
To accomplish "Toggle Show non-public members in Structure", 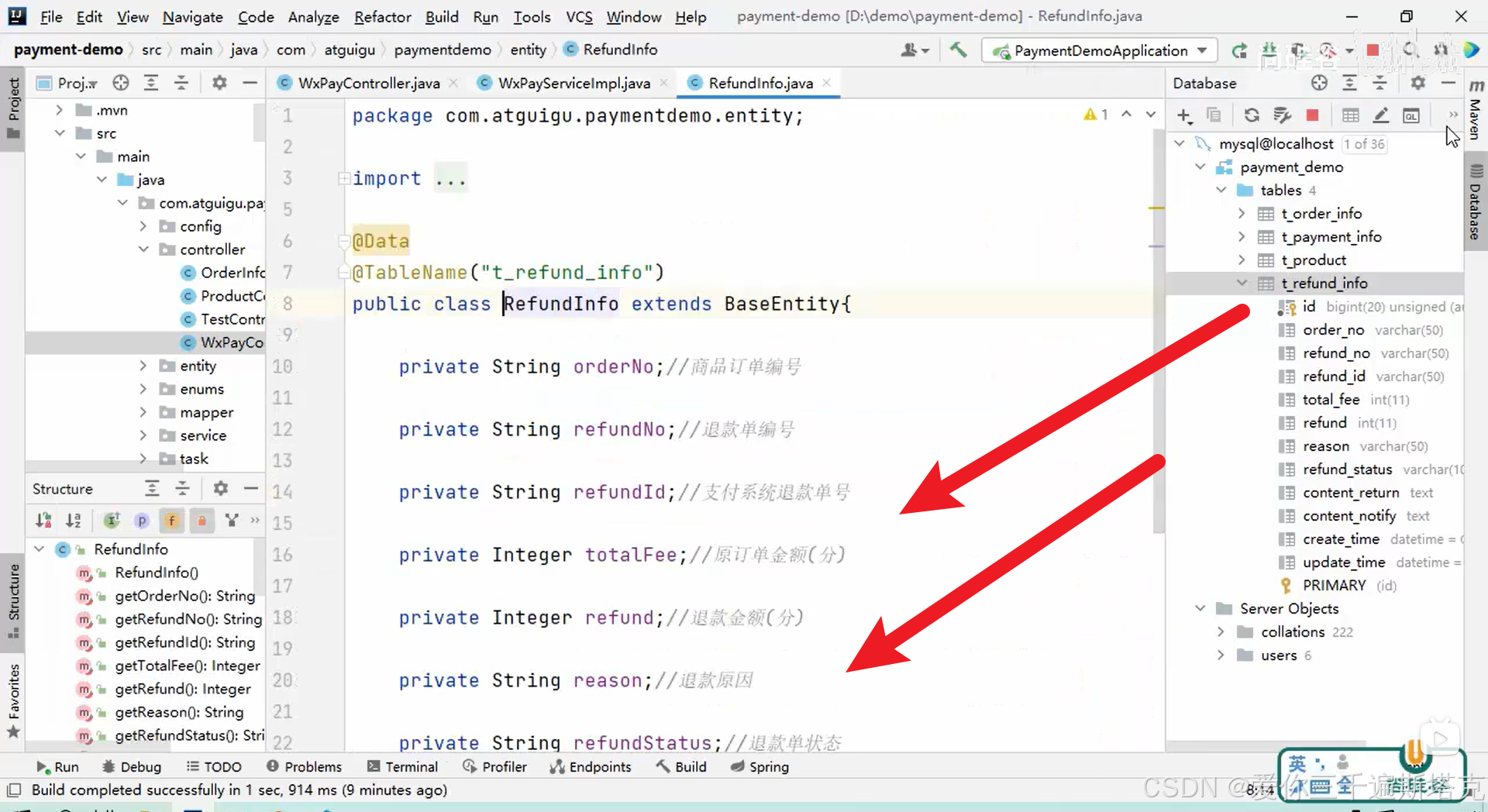I will [201, 521].
